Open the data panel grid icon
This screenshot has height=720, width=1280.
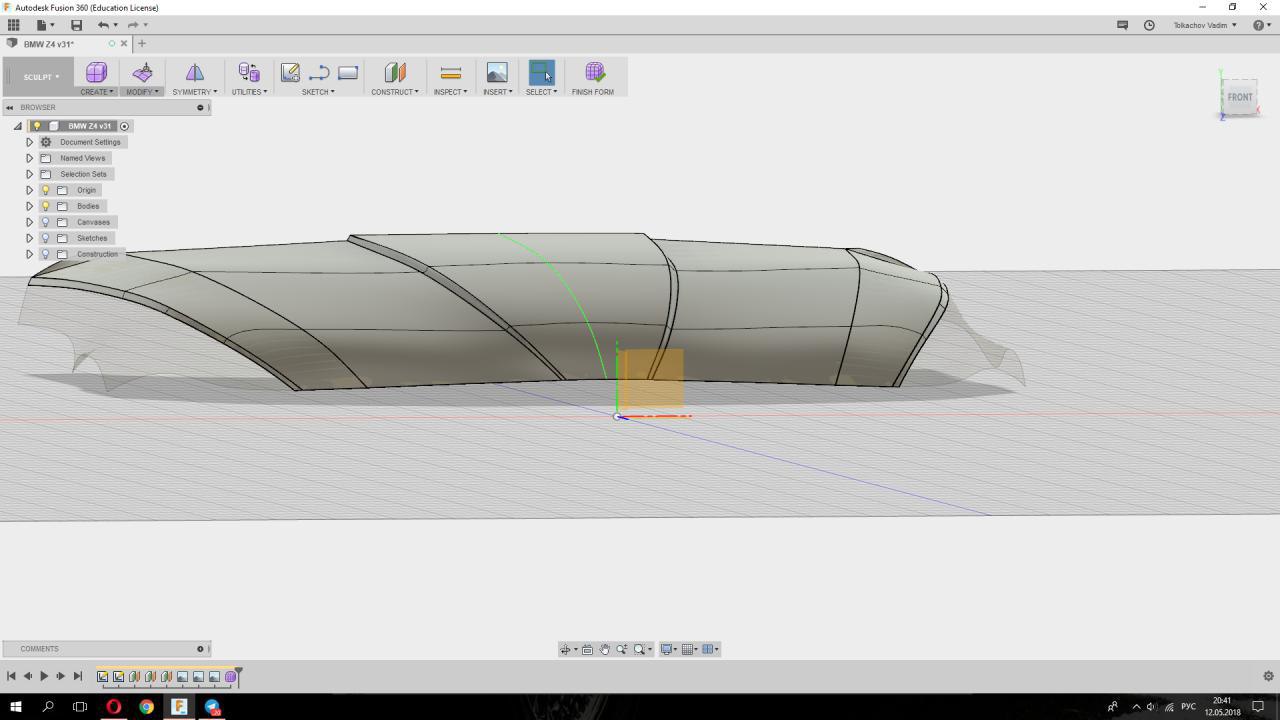point(14,25)
